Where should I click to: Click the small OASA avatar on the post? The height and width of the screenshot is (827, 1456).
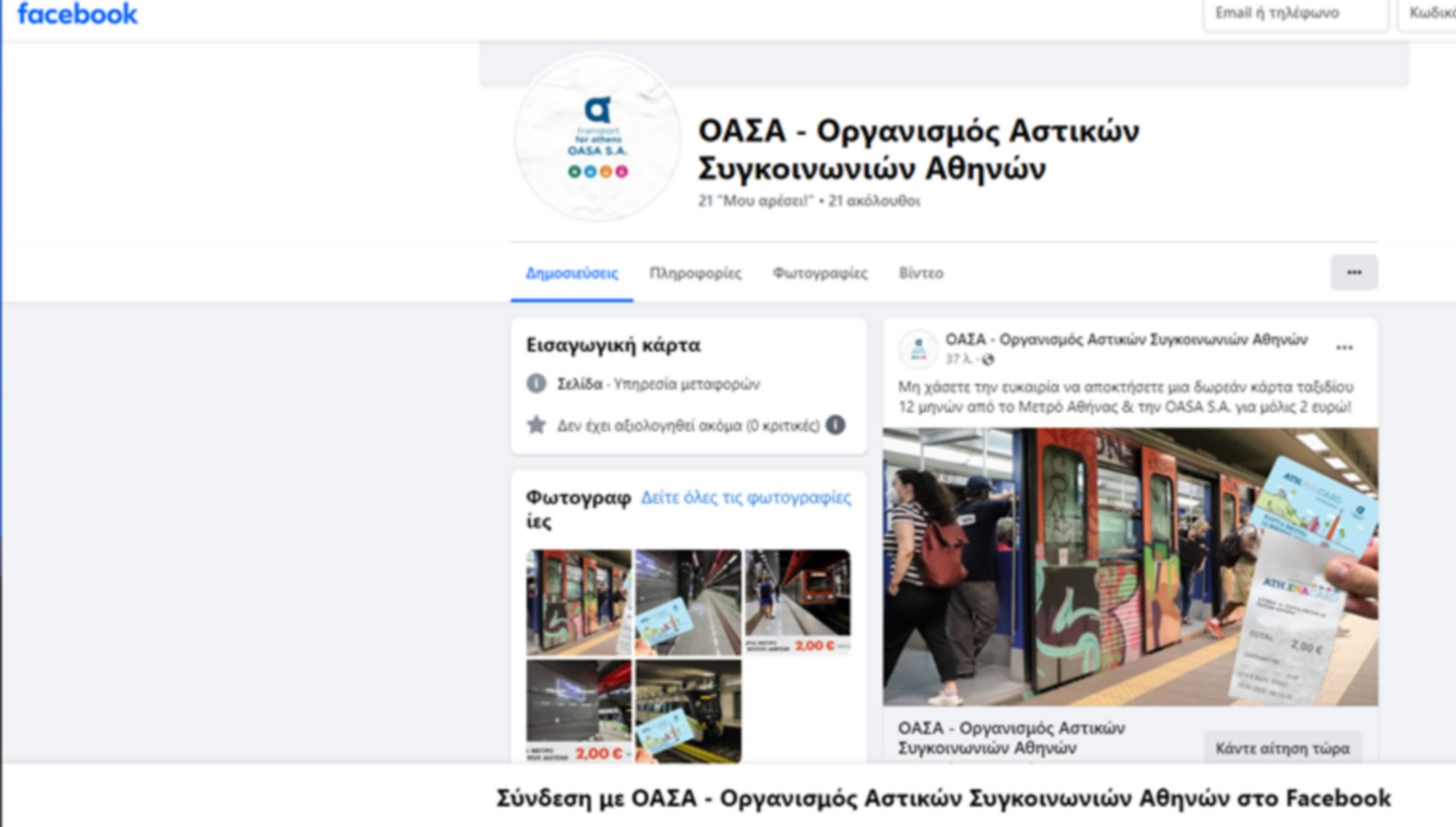tap(919, 348)
